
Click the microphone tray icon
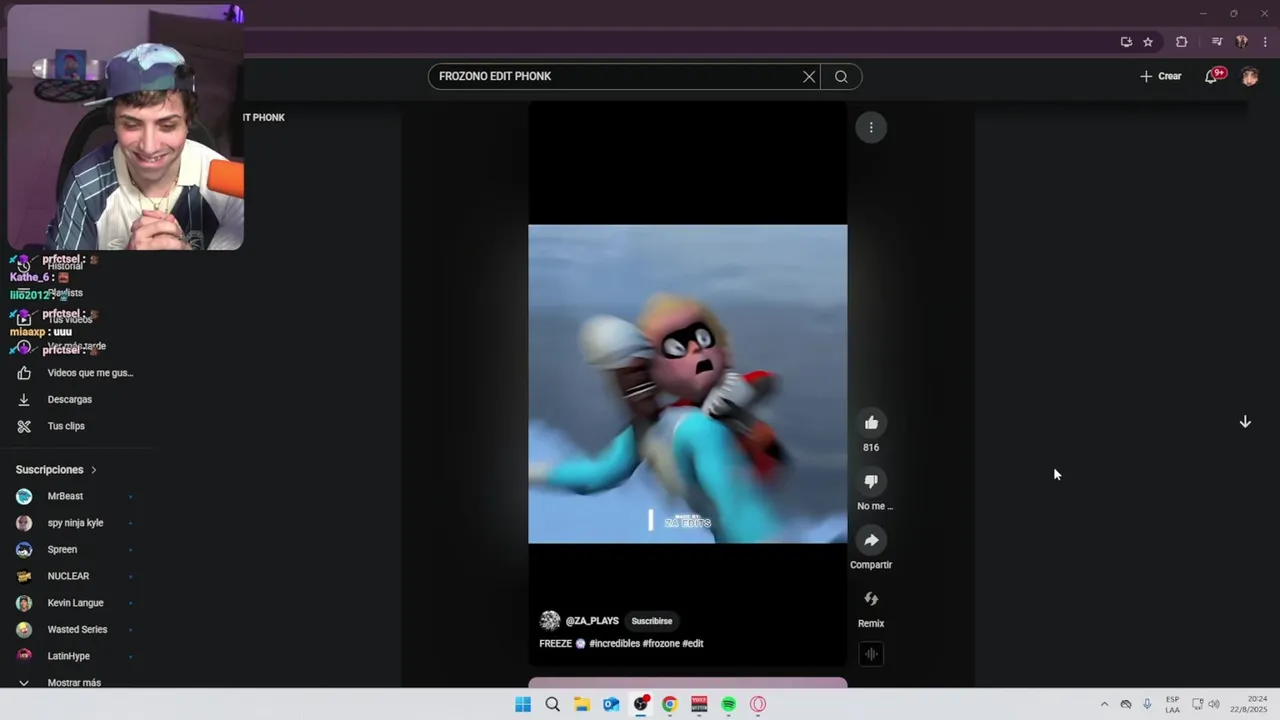[x=1147, y=704]
